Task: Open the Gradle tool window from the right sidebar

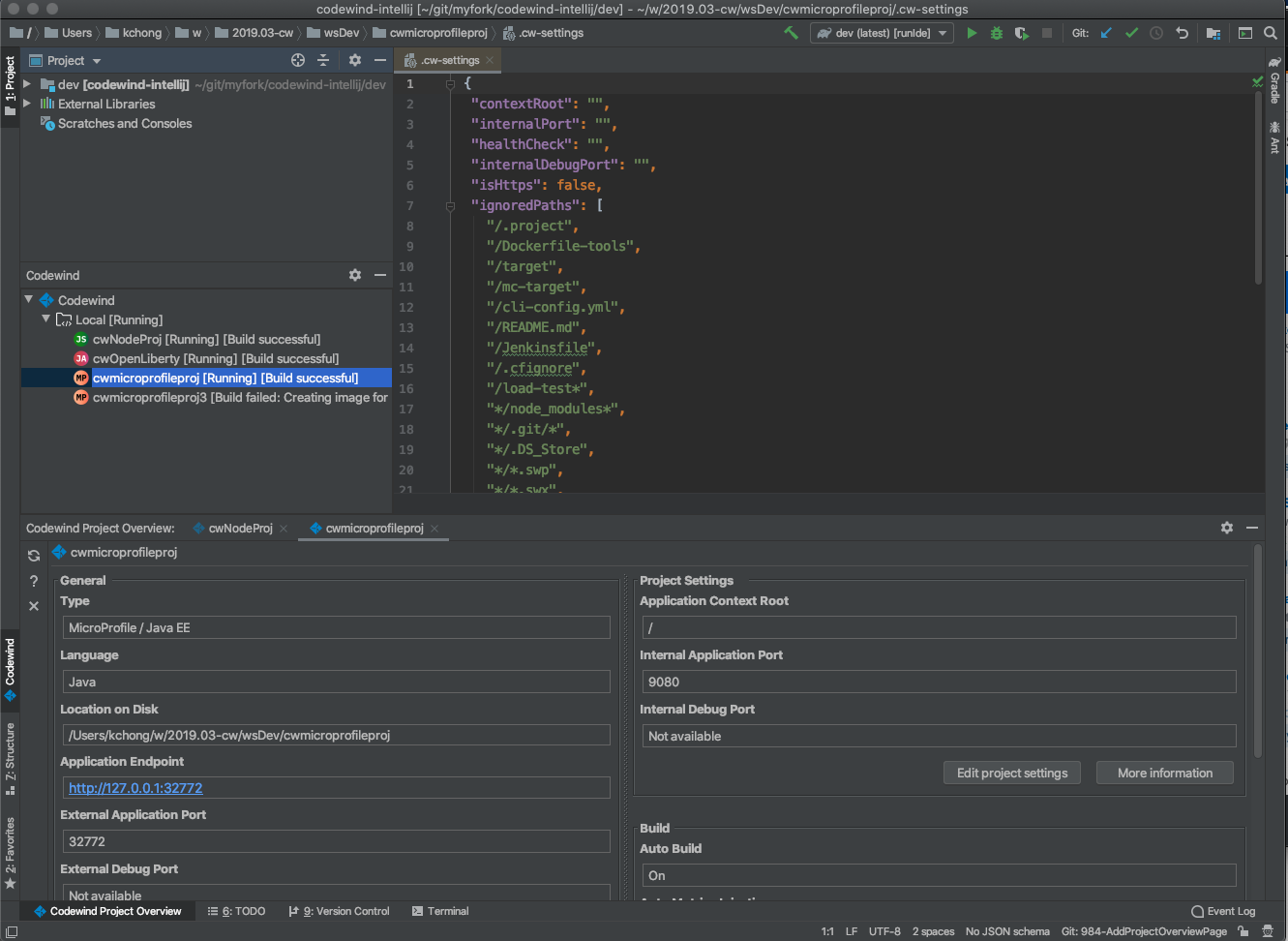Action: coord(1274,92)
